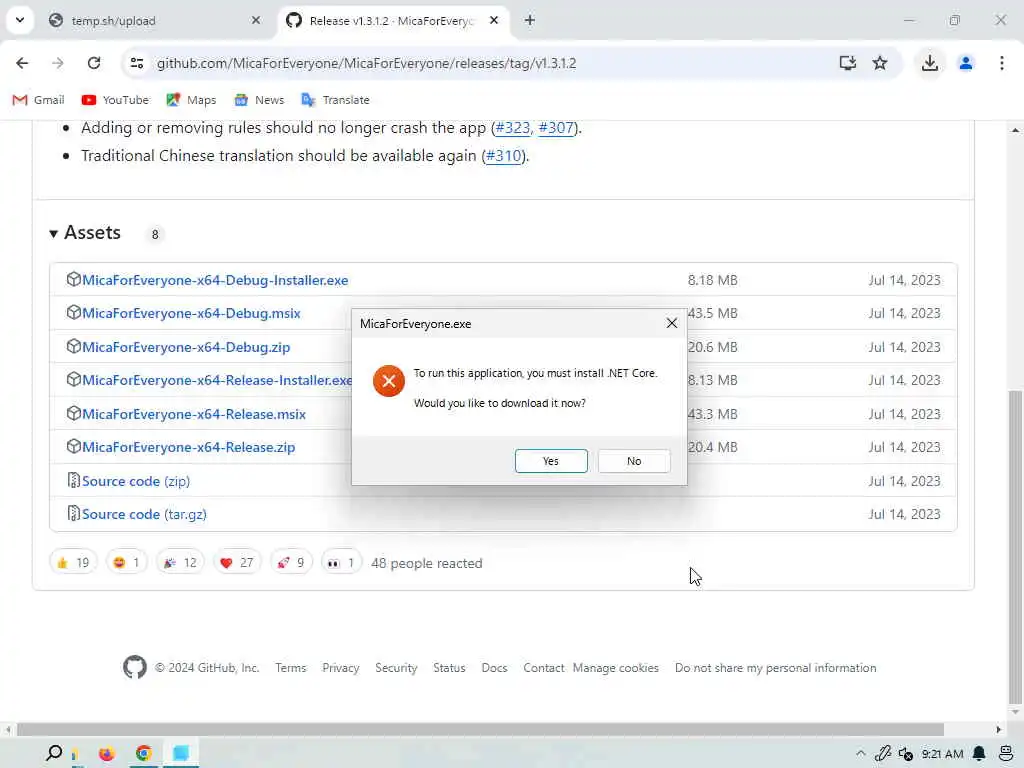Click package icon beside Debug-Installer.exe

pos(73,280)
